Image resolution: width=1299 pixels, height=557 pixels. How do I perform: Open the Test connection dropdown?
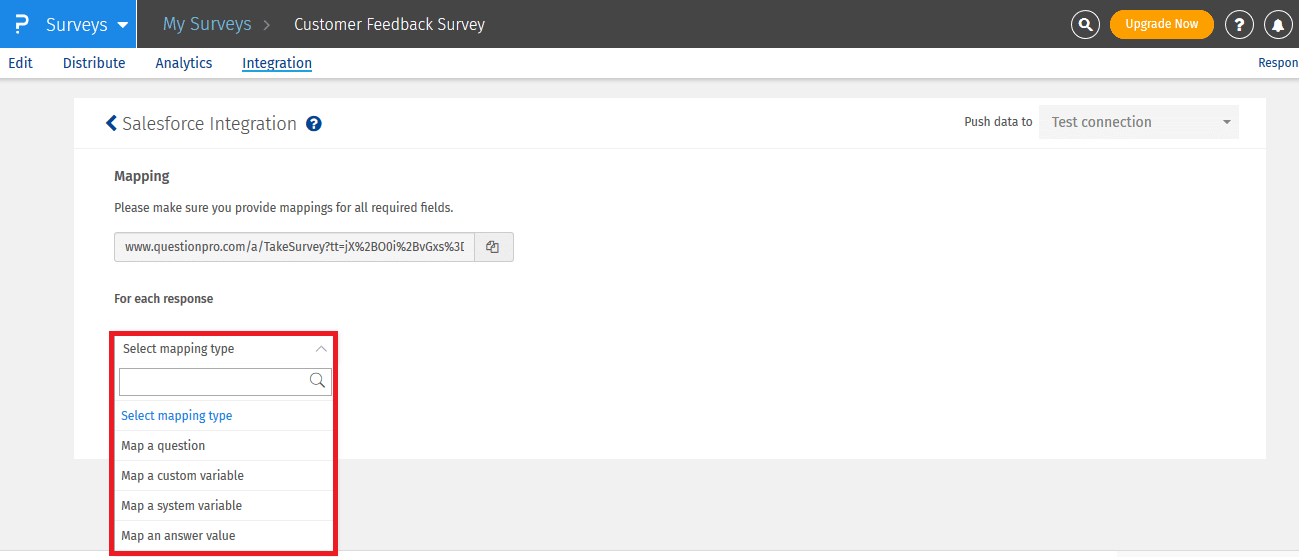pyautogui.click(x=1139, y=122)
